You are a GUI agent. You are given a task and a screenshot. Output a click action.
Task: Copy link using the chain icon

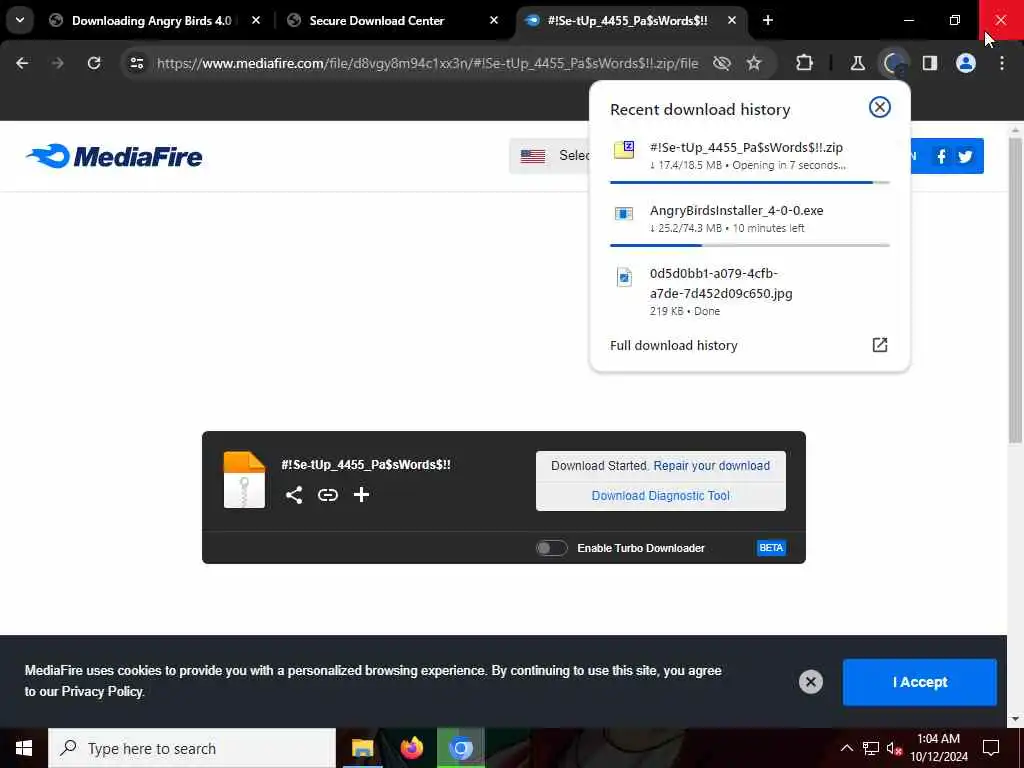click(328, 495)
